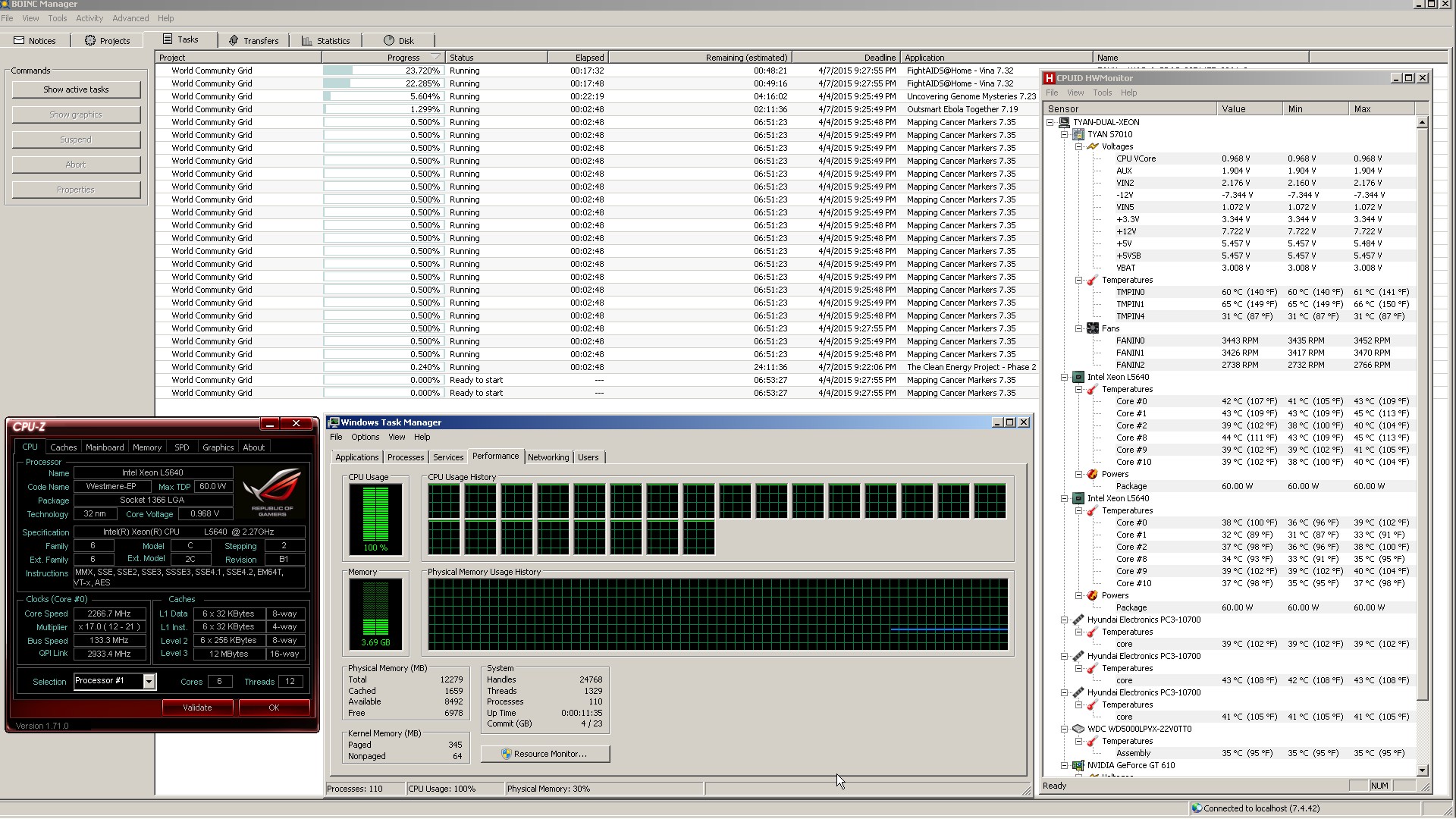Screen dimensions: 1456x819
Task: Click the second Intel Xeon L5640 chip icon
Action: click(1078, 498)
